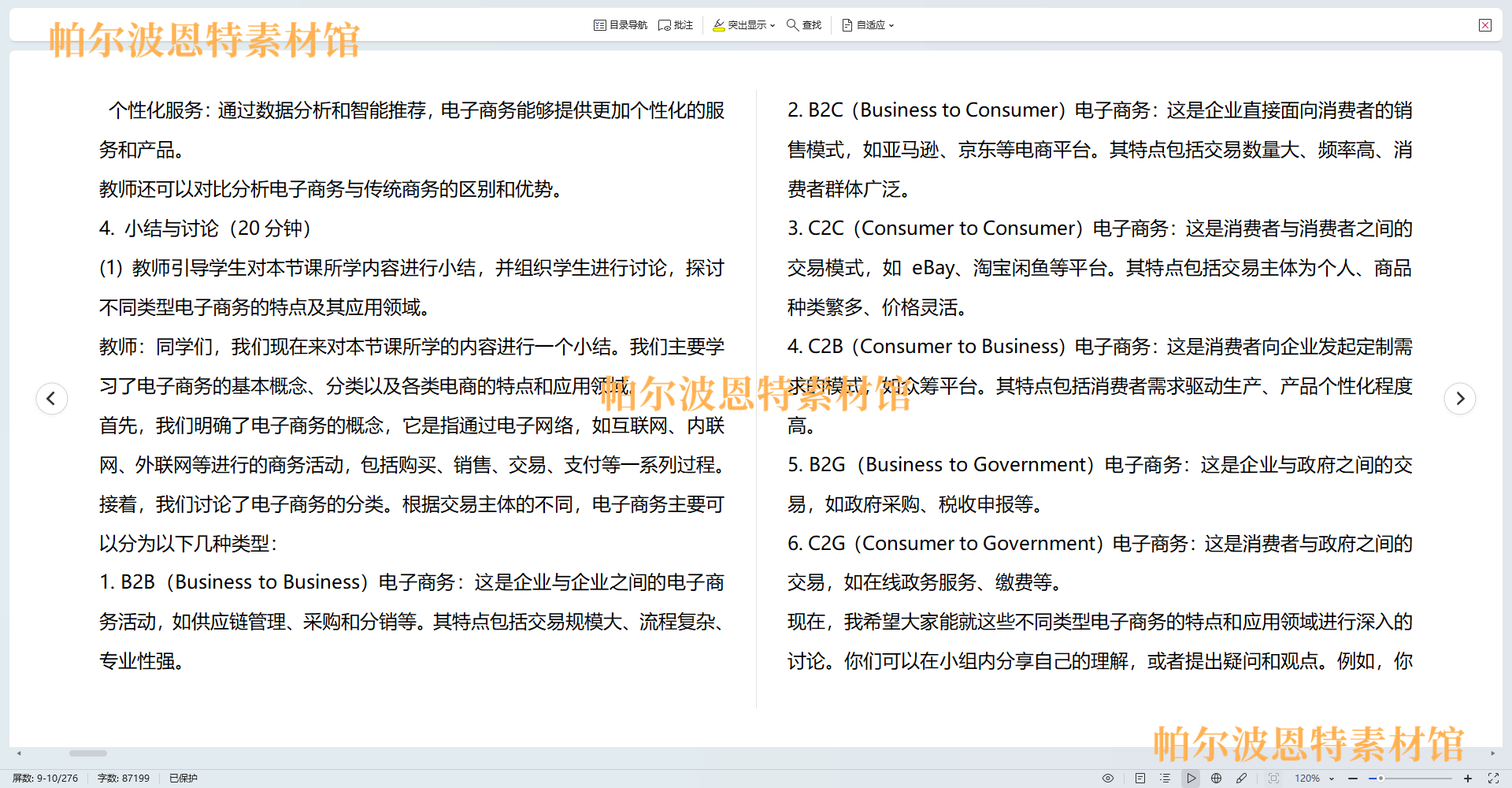This screenshot has height=788, width=1512.
Task: Click the scroll left arrow
Action: pyautogui.click(x=19, y=753)
